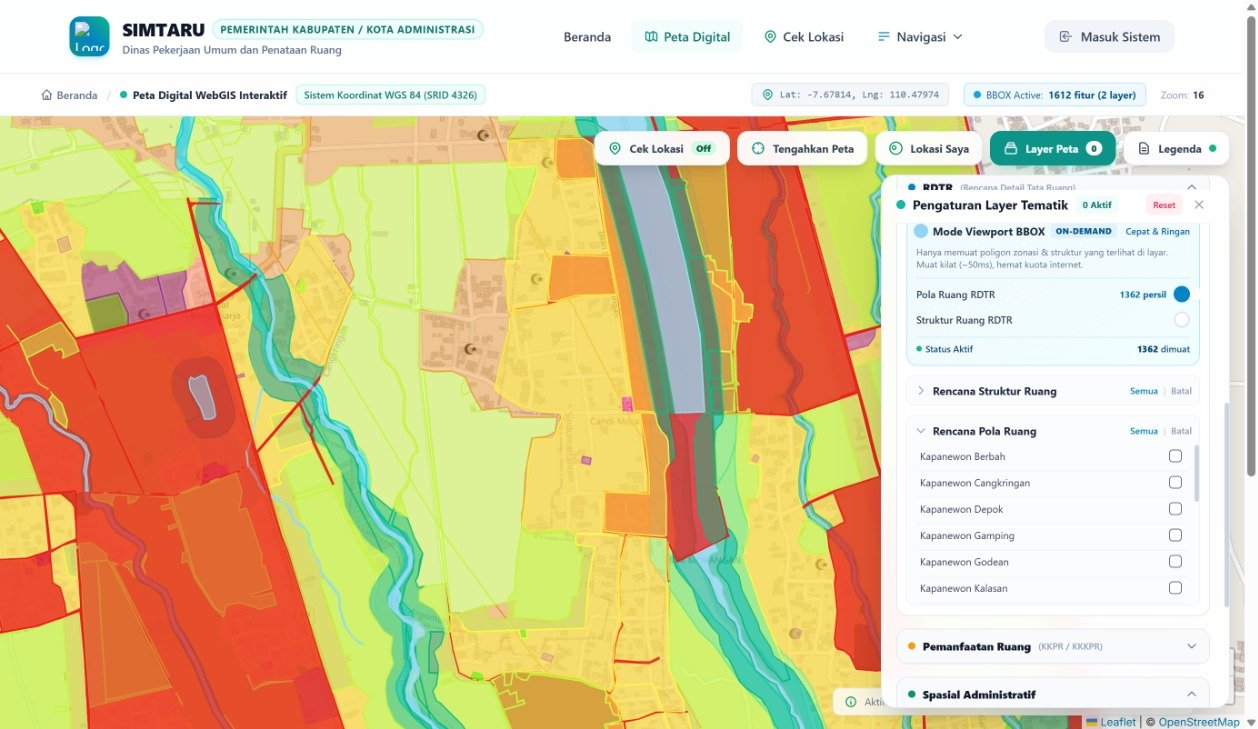Toggle Struktur Ruang RDTR layer switch
1258x729 pixels.
point(1181,320)
